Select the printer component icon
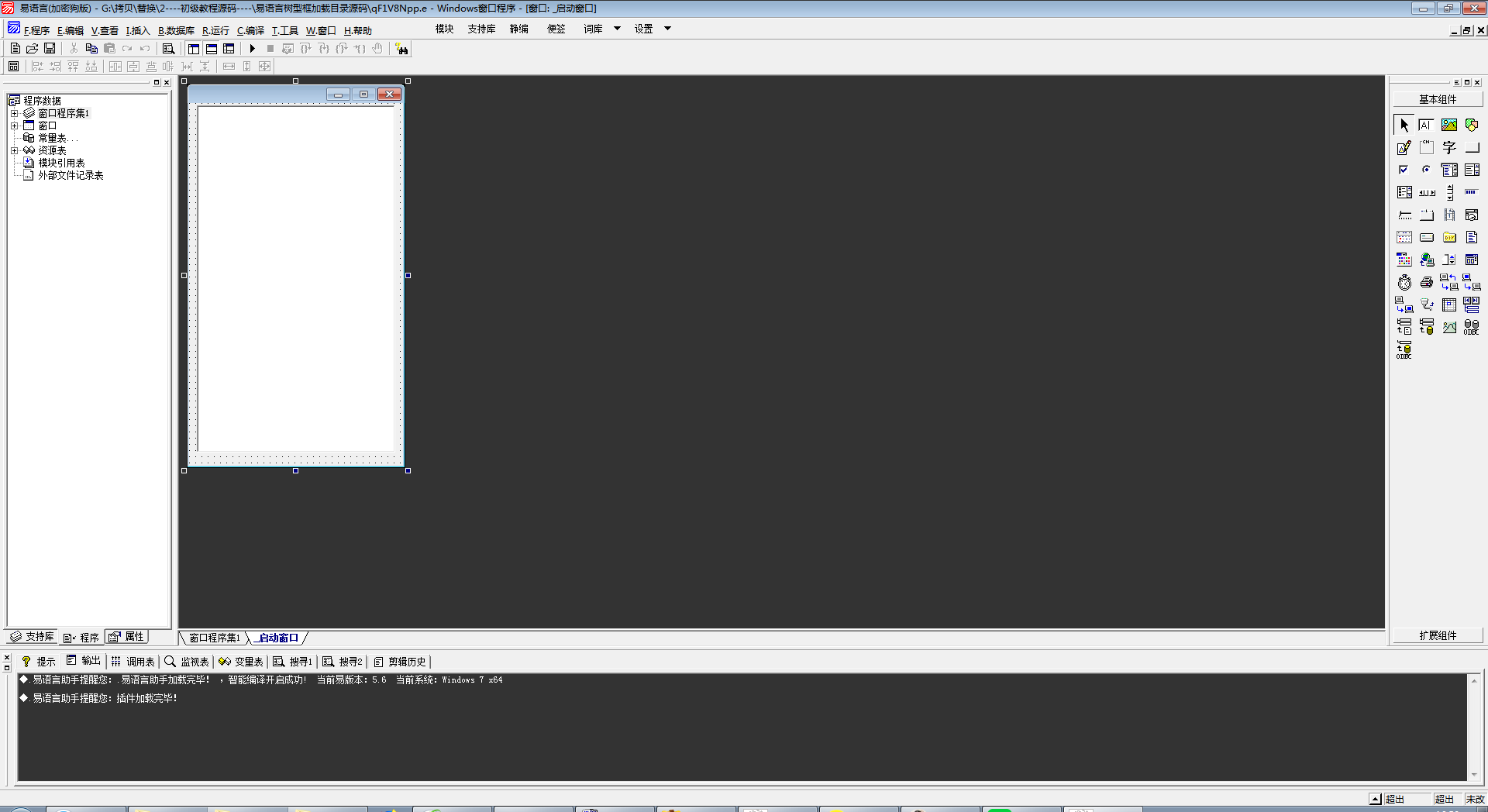The height and width of the screenshot is (812, 1488). point(1426,283)
